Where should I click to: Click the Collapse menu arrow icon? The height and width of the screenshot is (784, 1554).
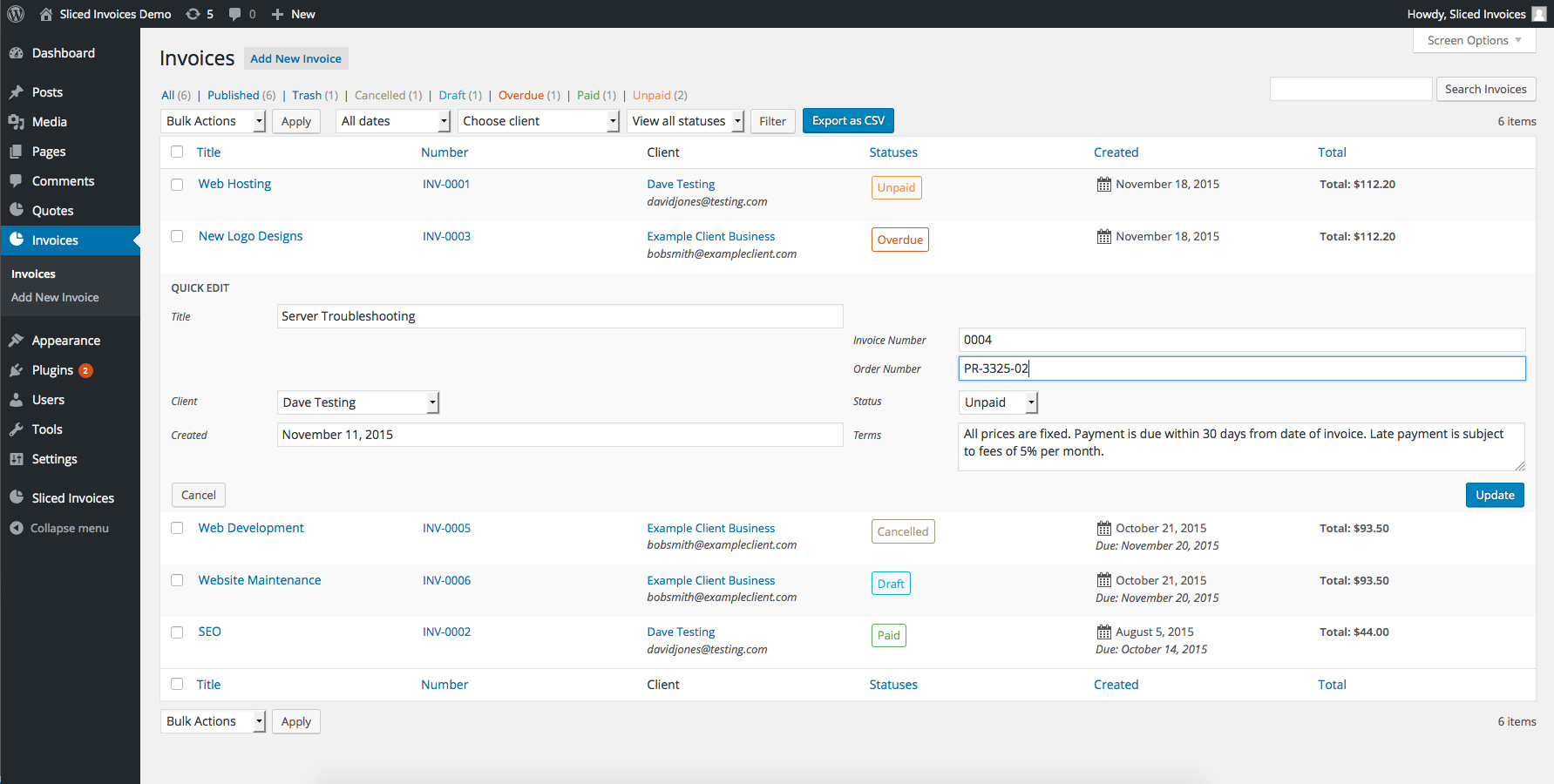point(16,528)
